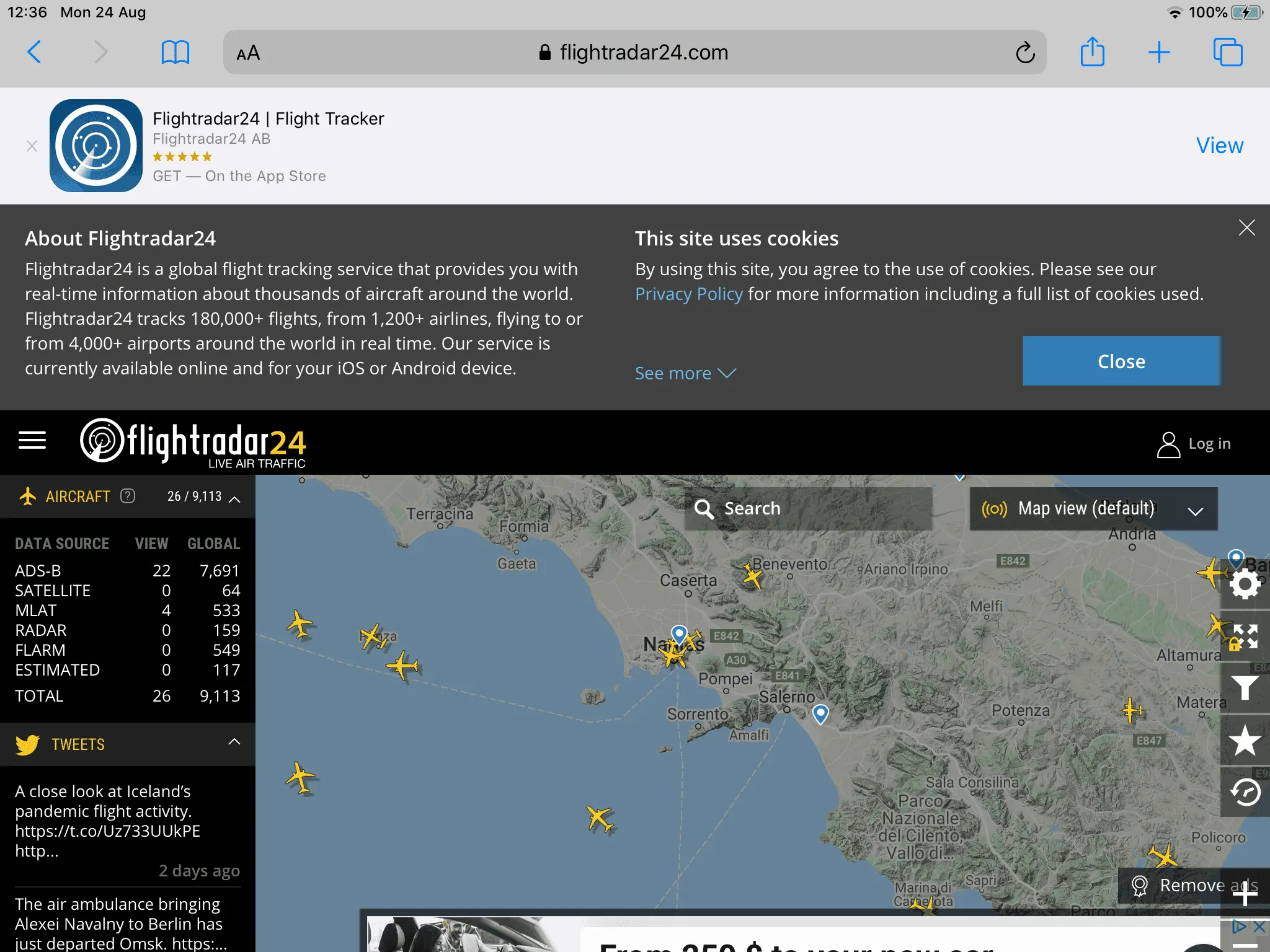The image size is (1270, 952).
Task: Open the map settings gear icon
Action: [x=1245, y=584]
